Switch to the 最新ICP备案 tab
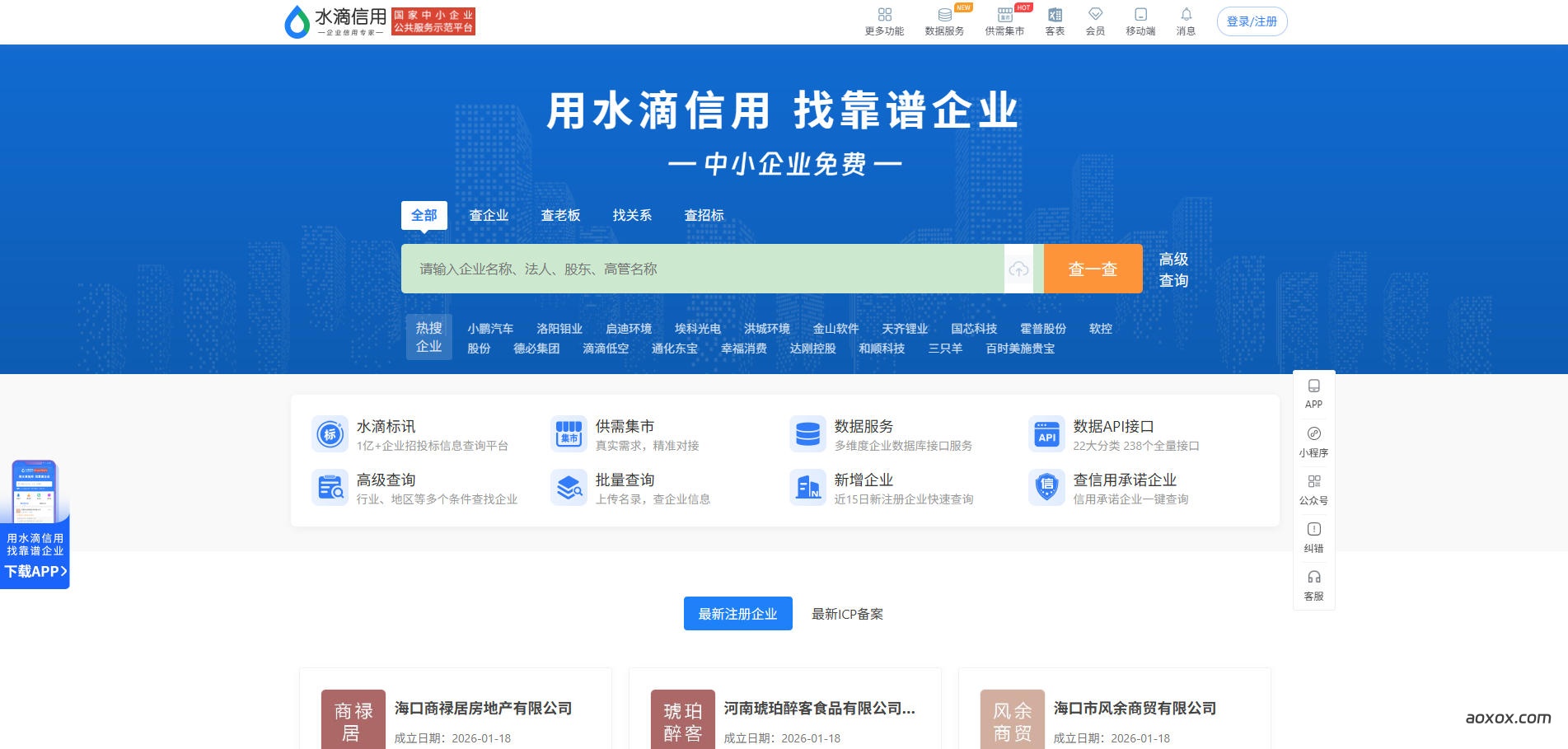Image resolution: width=1568 pixels, height=749 pixels. [845, 614]
